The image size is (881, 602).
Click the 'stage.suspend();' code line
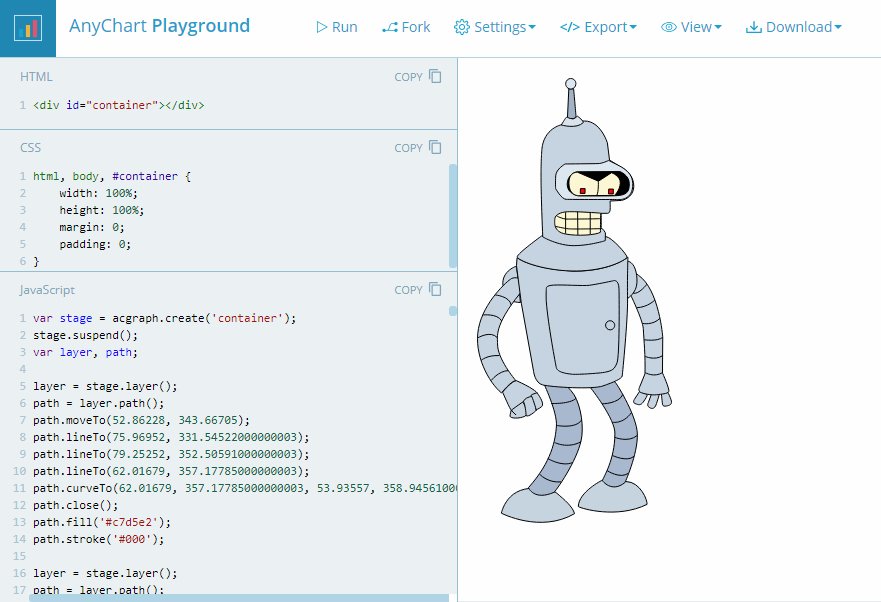click(85, 335)
